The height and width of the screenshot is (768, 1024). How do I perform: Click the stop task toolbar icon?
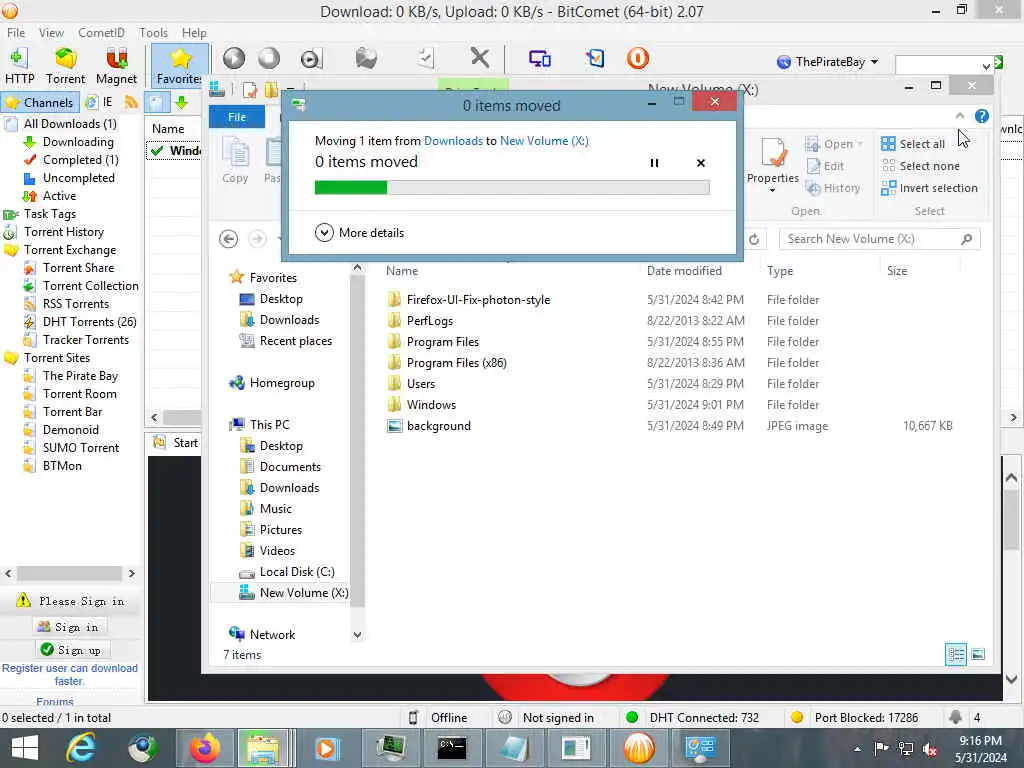click(268, 58)
